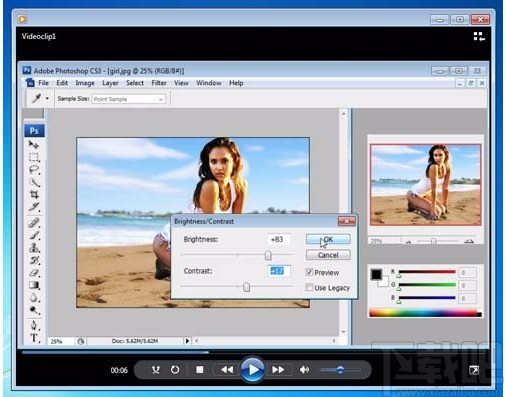Select the Move tool
This screenshot has height=397, width=506.
click(x=33, y=144)
